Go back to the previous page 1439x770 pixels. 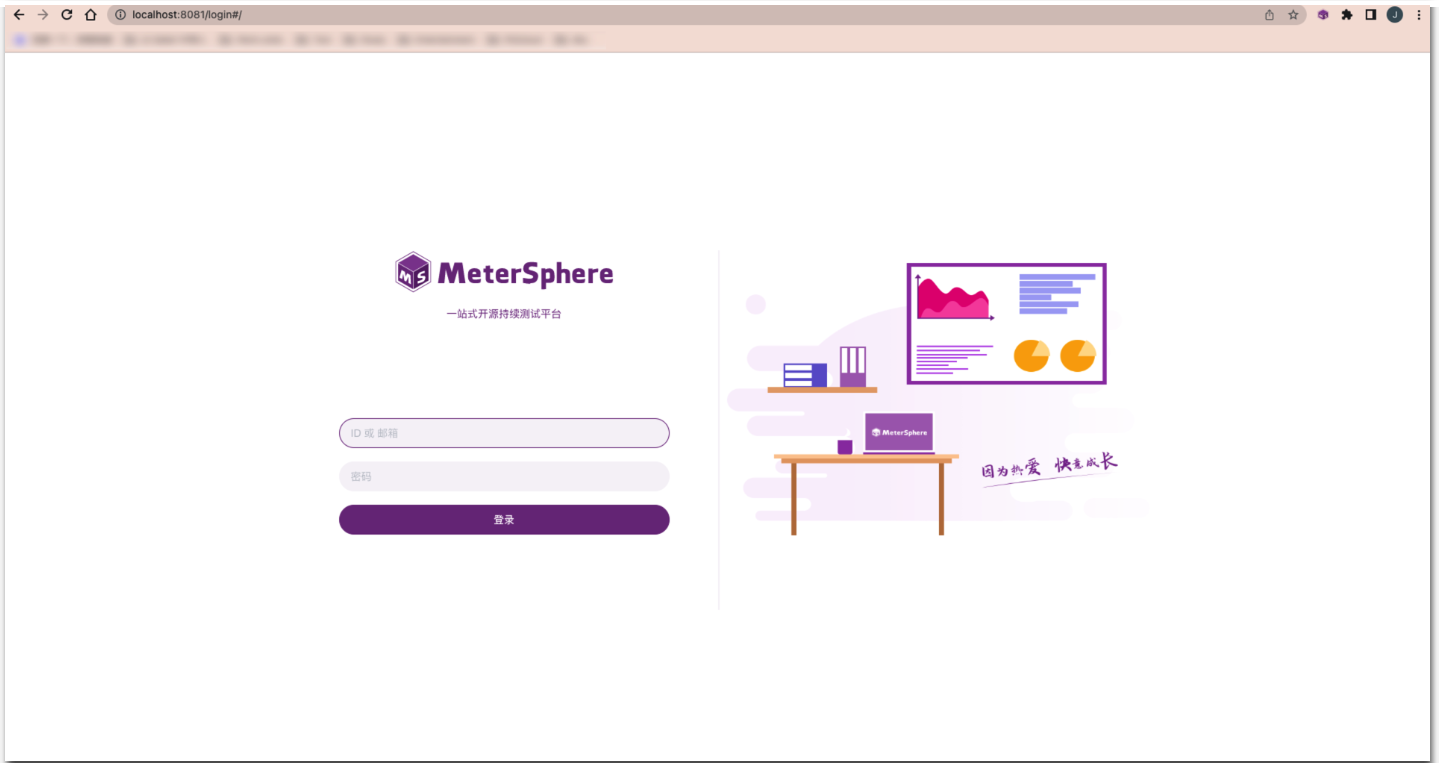point(18,15)
